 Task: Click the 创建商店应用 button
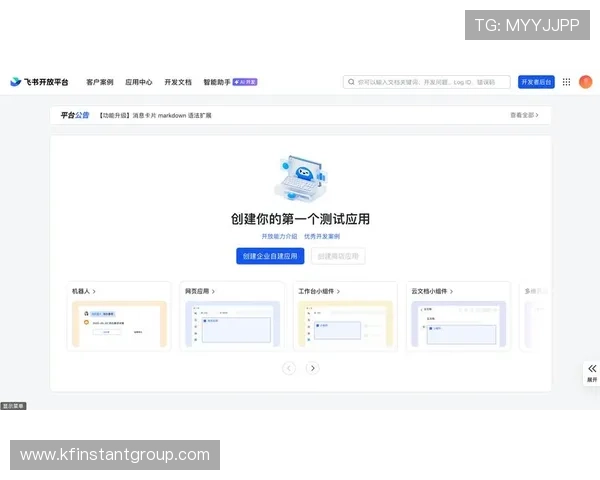pyautogui.click(x=338, y=256)
